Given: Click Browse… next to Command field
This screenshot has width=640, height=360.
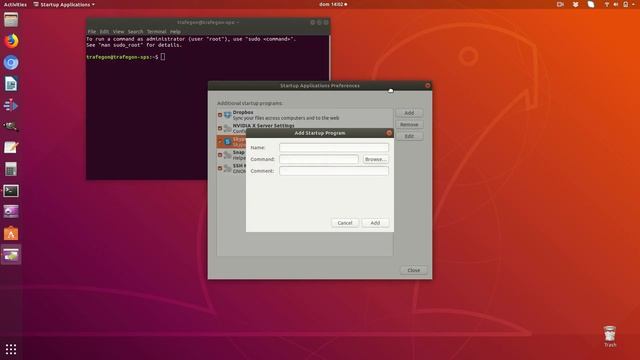Looking at the screenshot, I should pos(376,159).
